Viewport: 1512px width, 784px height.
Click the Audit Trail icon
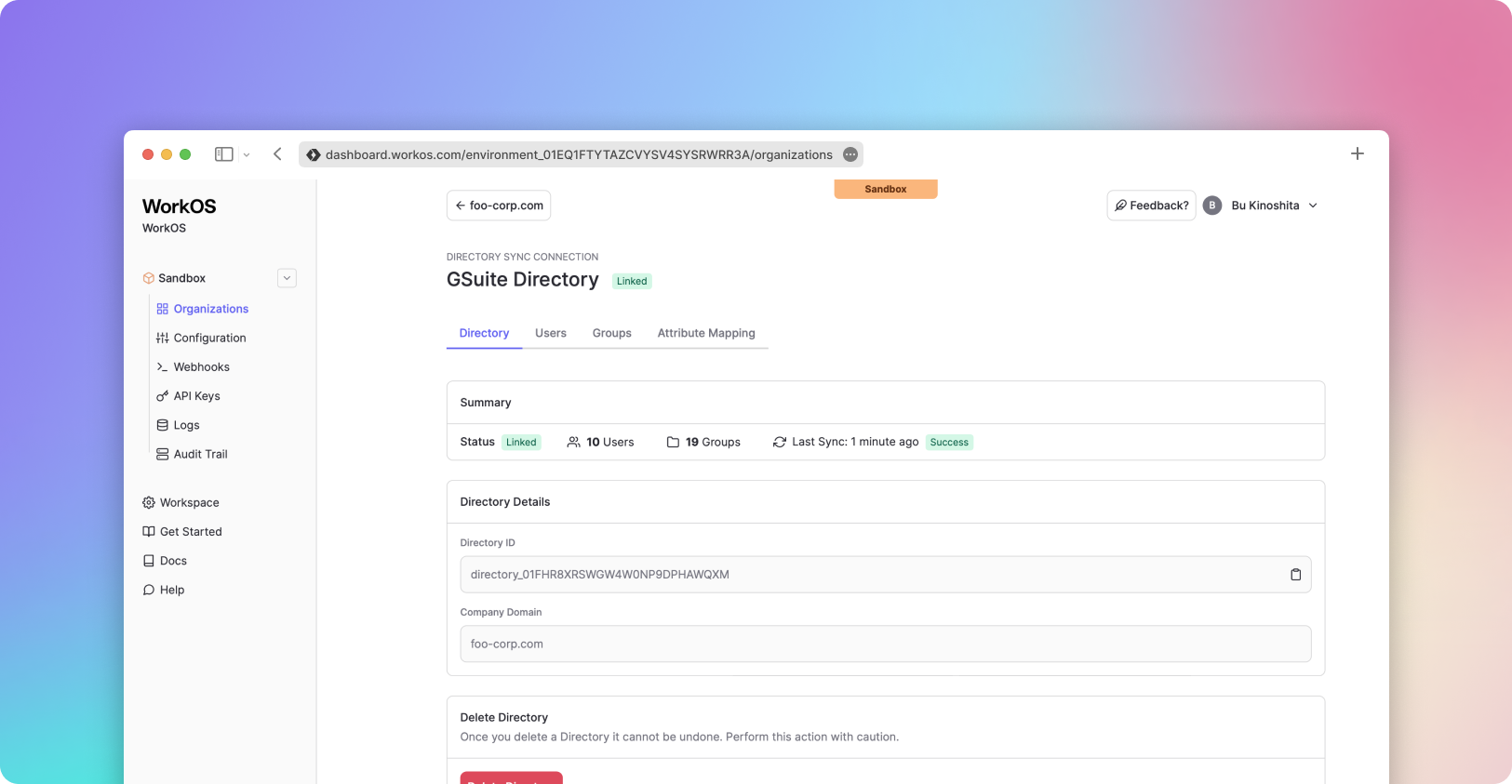coord(162,454)
